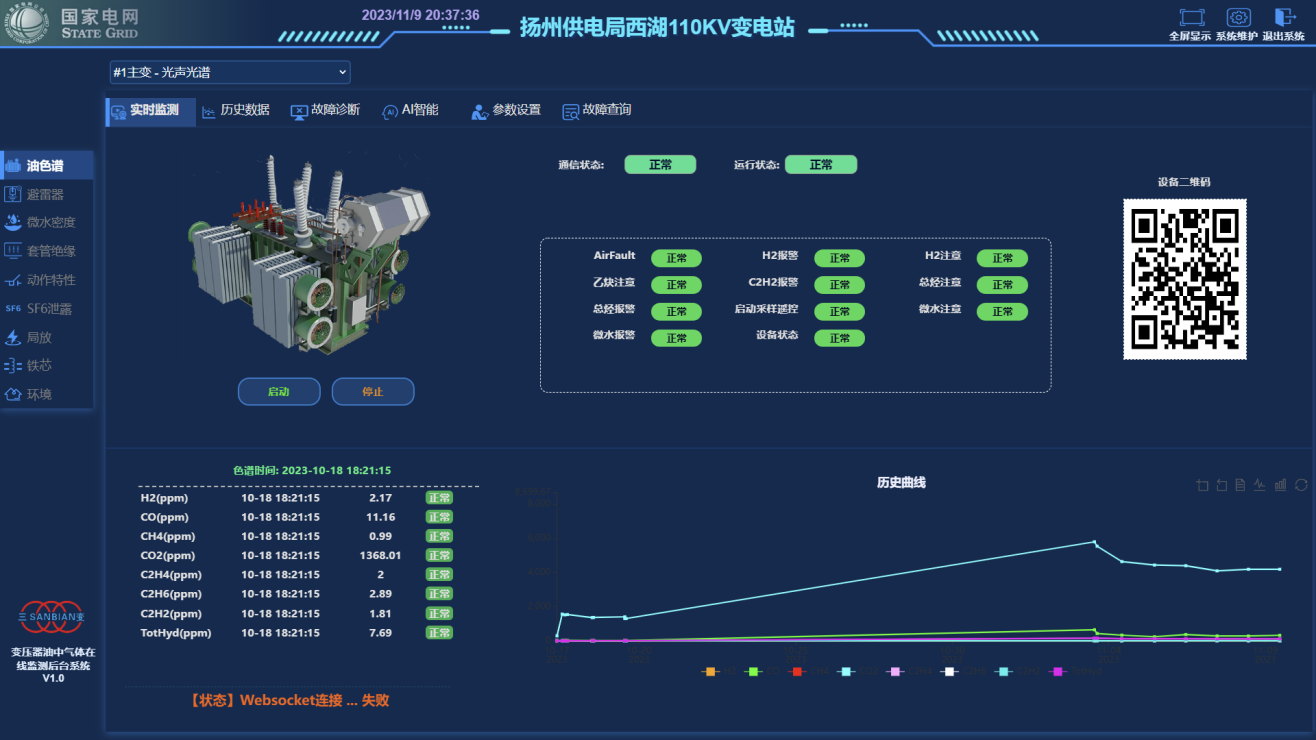Go to the 参数设置 tab

point(507,111)
